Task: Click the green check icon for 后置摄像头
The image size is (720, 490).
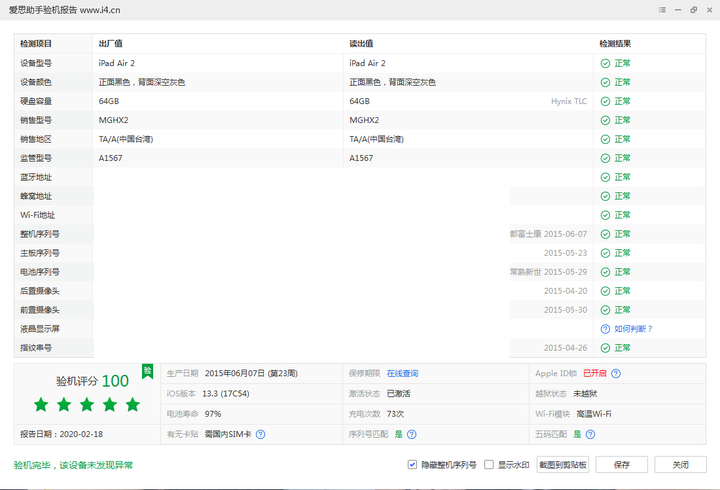Action: tap(605, 291)
